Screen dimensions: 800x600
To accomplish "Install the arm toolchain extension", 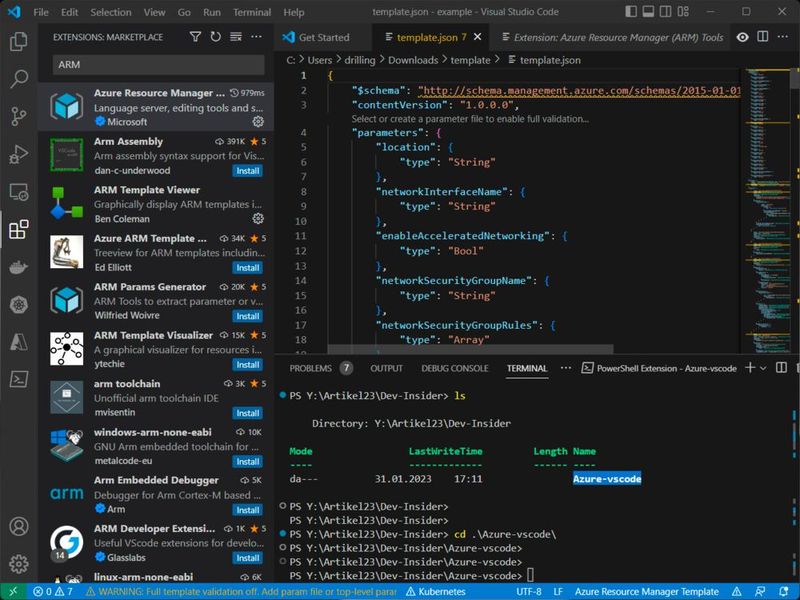I will point(248,413).
